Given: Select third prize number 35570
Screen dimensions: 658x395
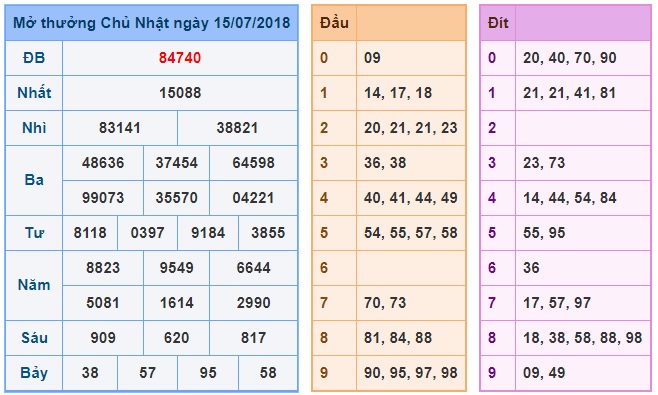Looking at the screenshot, I should tap(176, 198).
